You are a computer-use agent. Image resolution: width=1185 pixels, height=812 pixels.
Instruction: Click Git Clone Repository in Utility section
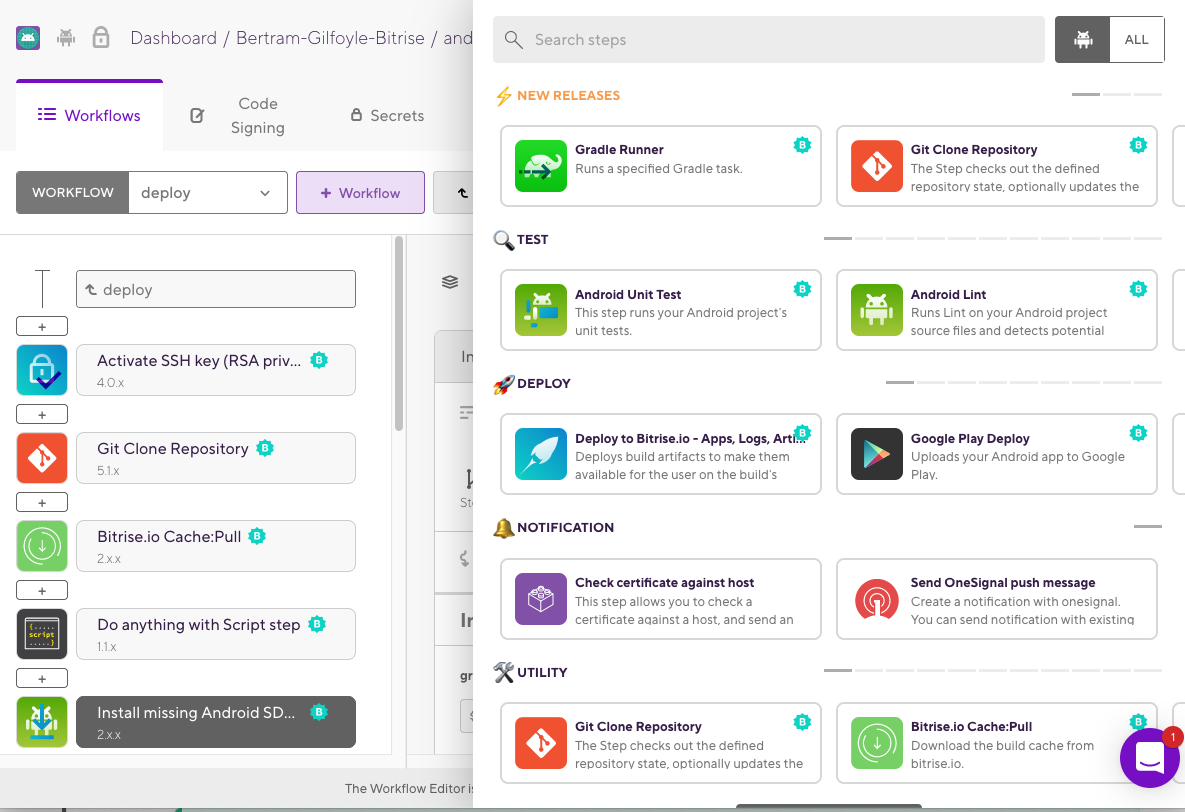coord(661,742)
